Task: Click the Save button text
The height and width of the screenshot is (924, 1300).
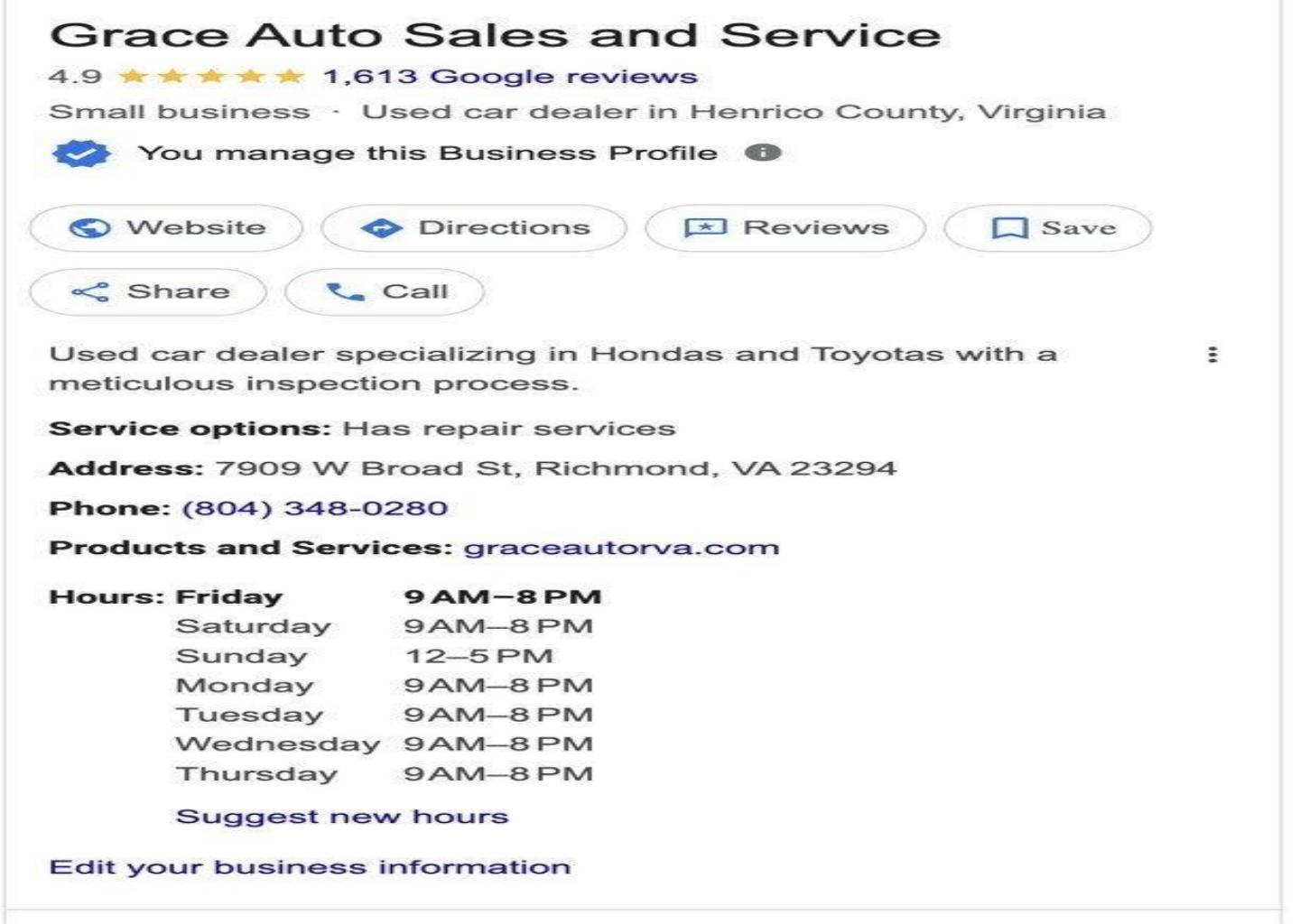Action: (x=1079, y=227)
